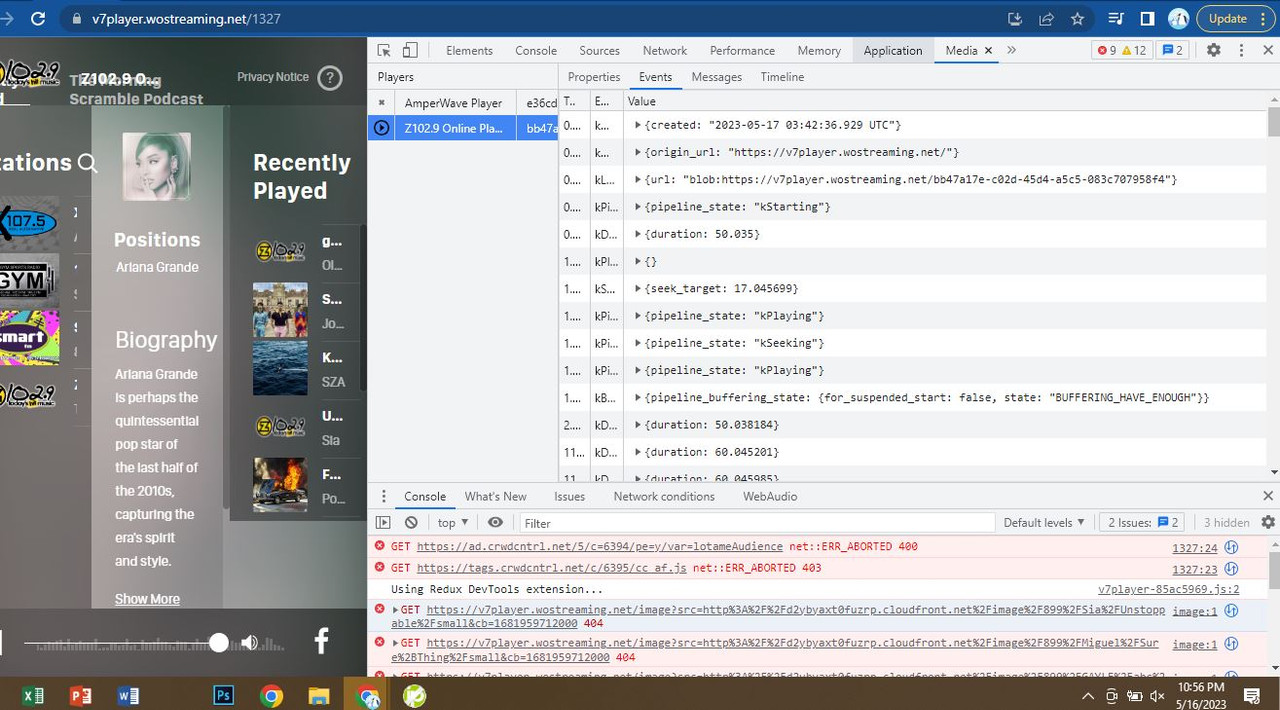Expand the pipeline_buffering_state object
Viewport: 1280px width, 710px height.
(638, 397)
